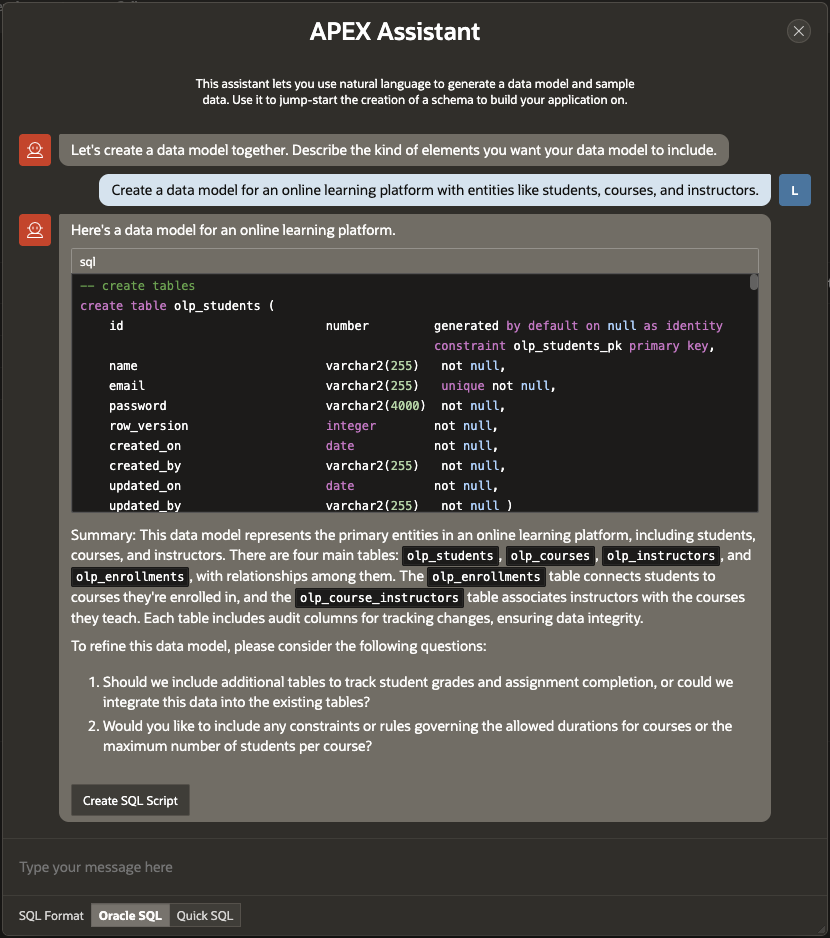The width and height of the screenshot is (830, 938).
Task: Click the assistant avatar beside the greeting message
Action: tap(35, 151)
